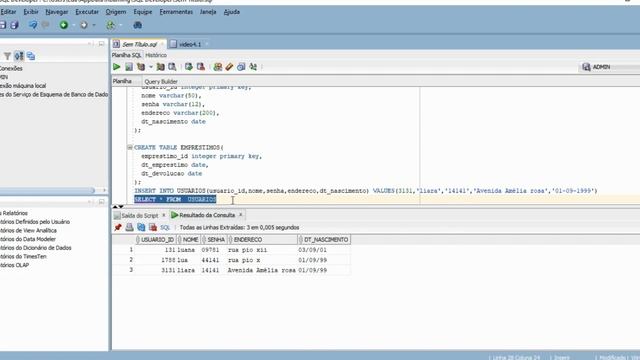Open the SQL Worksheet connection dropdown arrow

coord(120,25)
